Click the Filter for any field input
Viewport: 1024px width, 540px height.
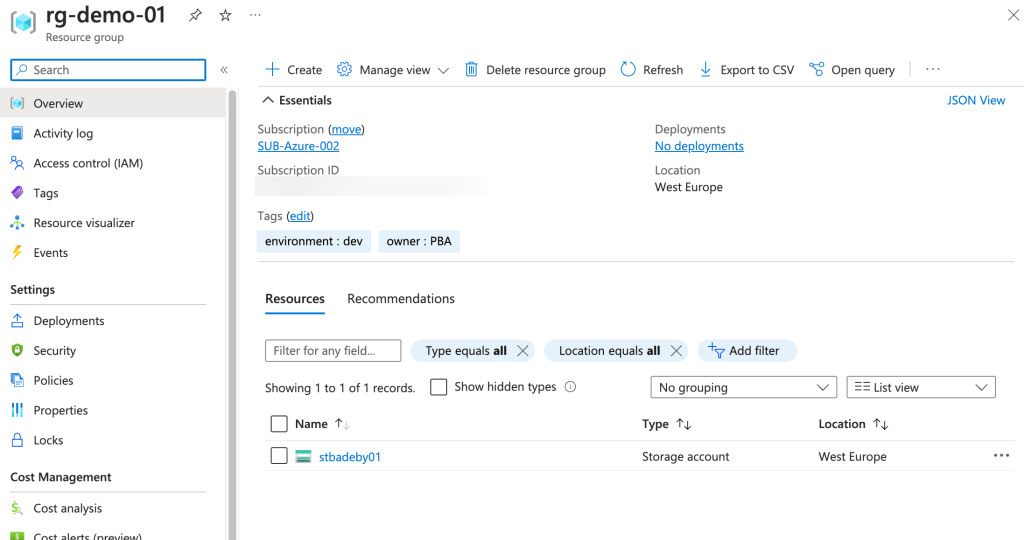333,350
